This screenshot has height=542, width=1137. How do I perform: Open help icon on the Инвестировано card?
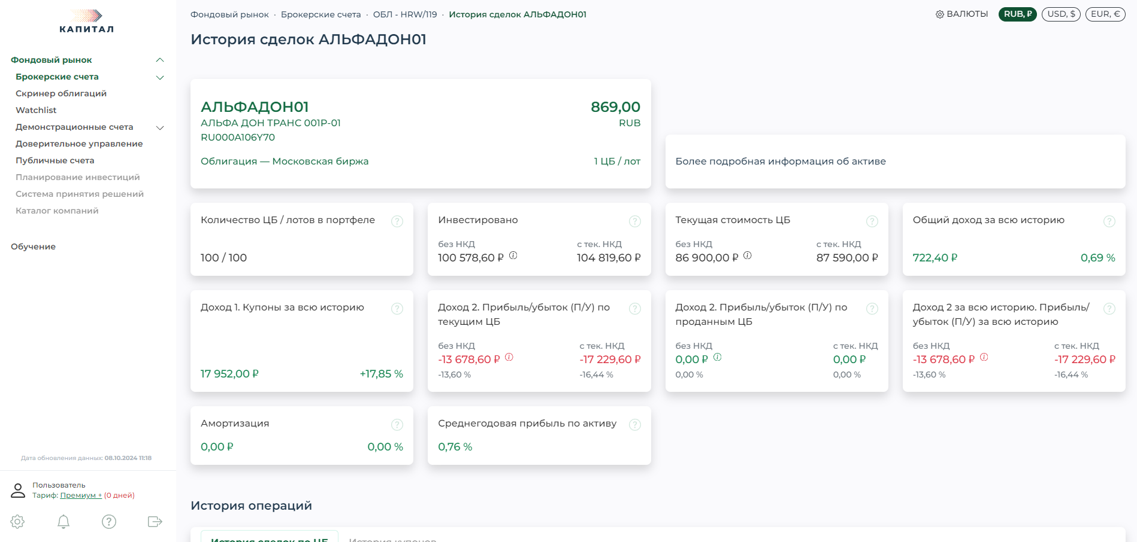634,221
